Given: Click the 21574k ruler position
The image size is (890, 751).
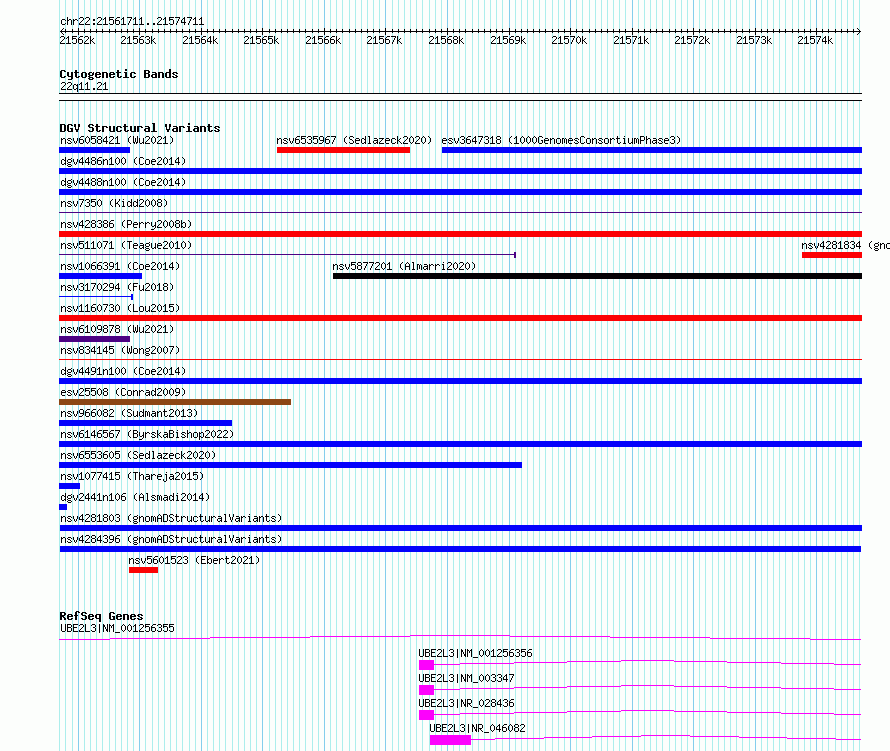Looking at the screenshot, I should click(x=815, y=40).
